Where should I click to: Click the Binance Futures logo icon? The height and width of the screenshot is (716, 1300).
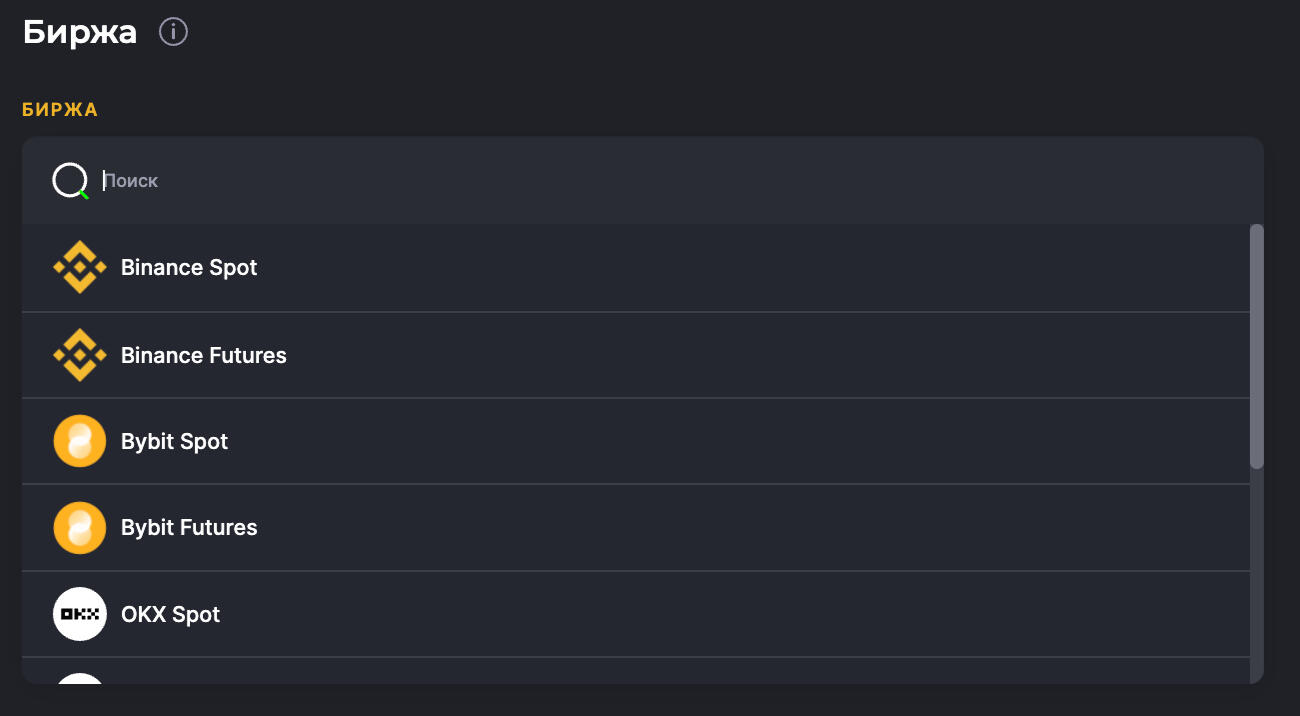coord(79,355)
